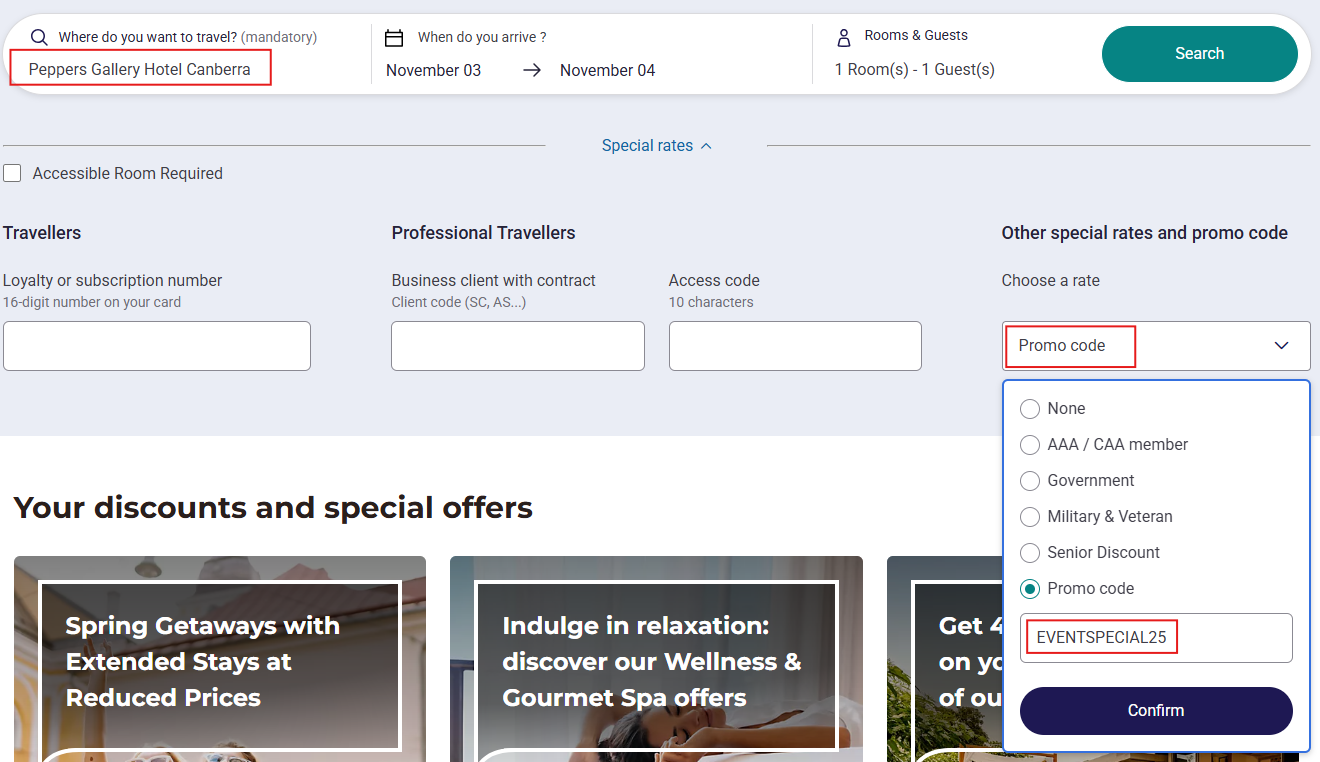Click the Other special rates and promo code heading

click(1145, 233)
